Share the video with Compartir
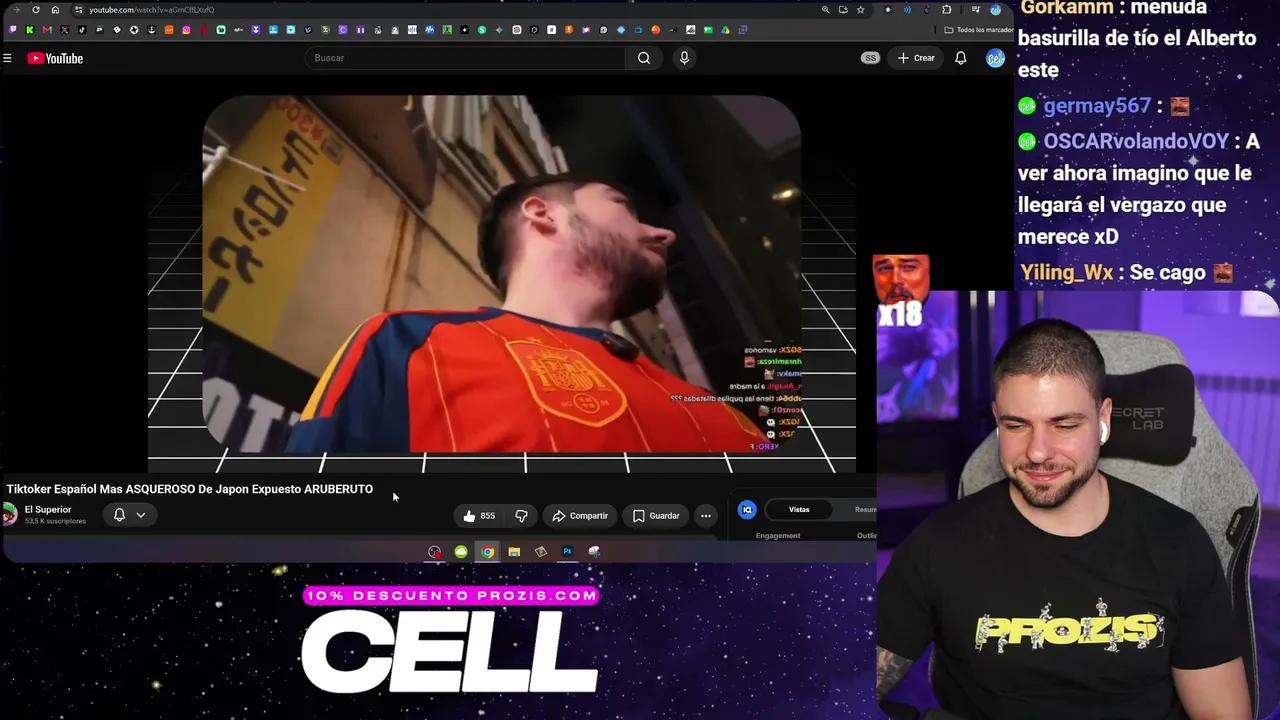The width and height of the screenshot is (1280, 720). 580,516
